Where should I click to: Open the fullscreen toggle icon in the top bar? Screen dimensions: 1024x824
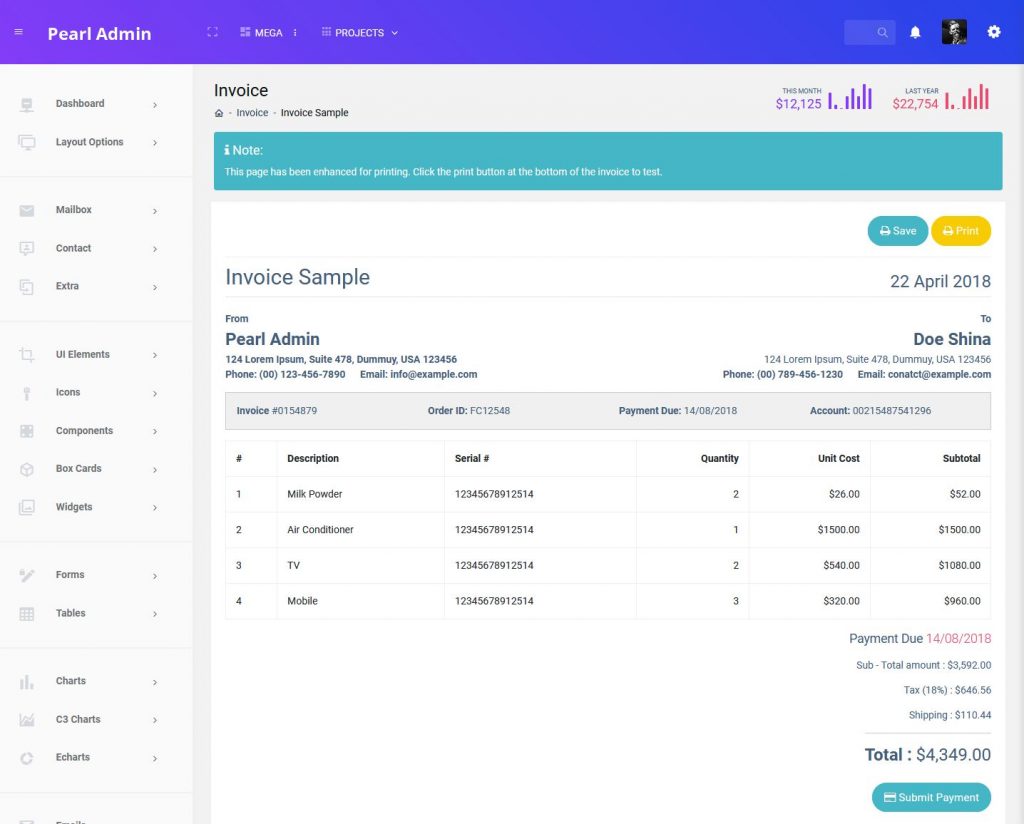click(x=211, y=31)
